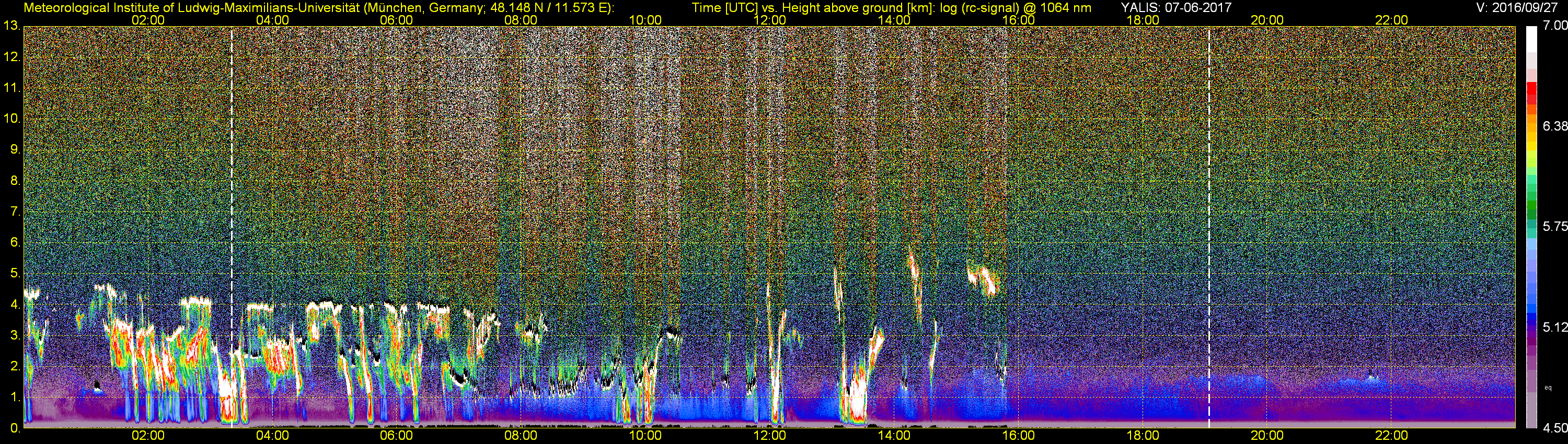Pick the 6 km height axis label

click(15, 243)
